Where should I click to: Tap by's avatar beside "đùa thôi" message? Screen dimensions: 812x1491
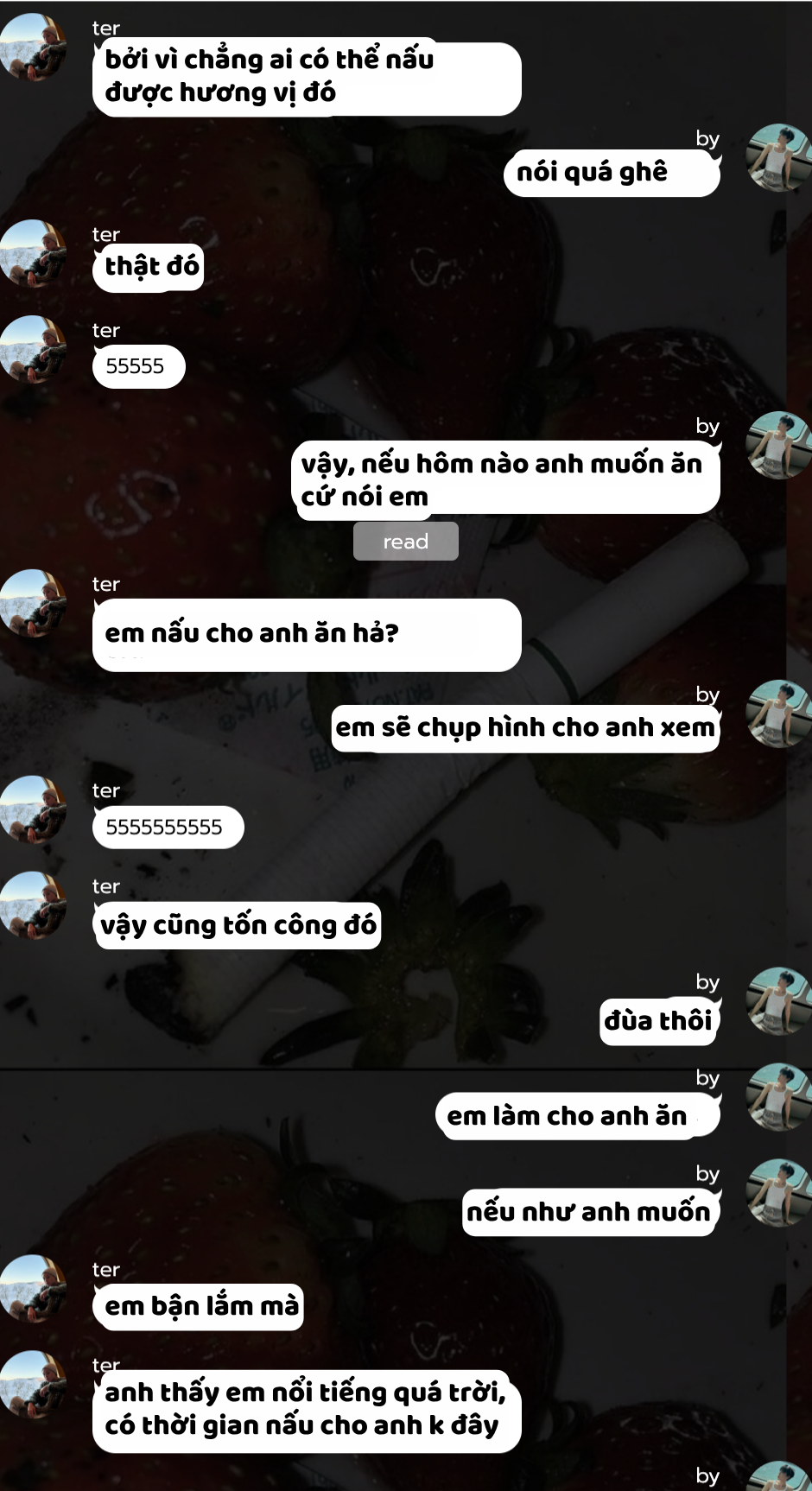[x=779, y=1001]
